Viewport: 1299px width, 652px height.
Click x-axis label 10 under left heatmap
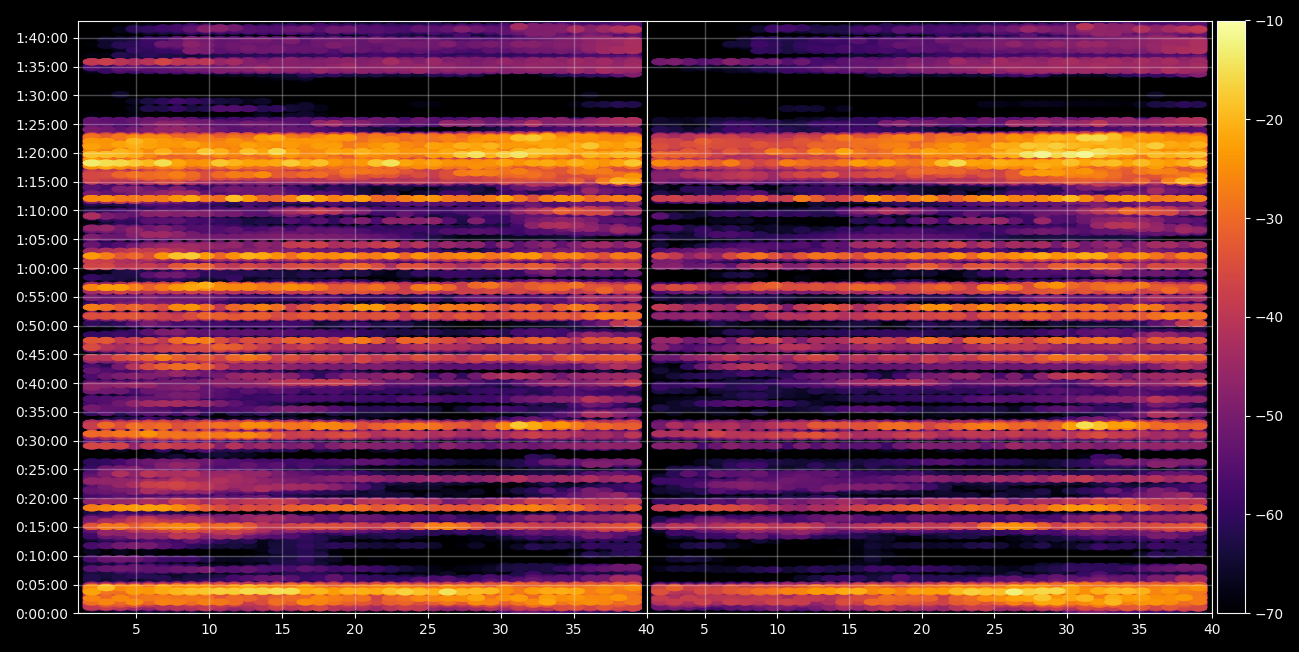tap(209, 629)
